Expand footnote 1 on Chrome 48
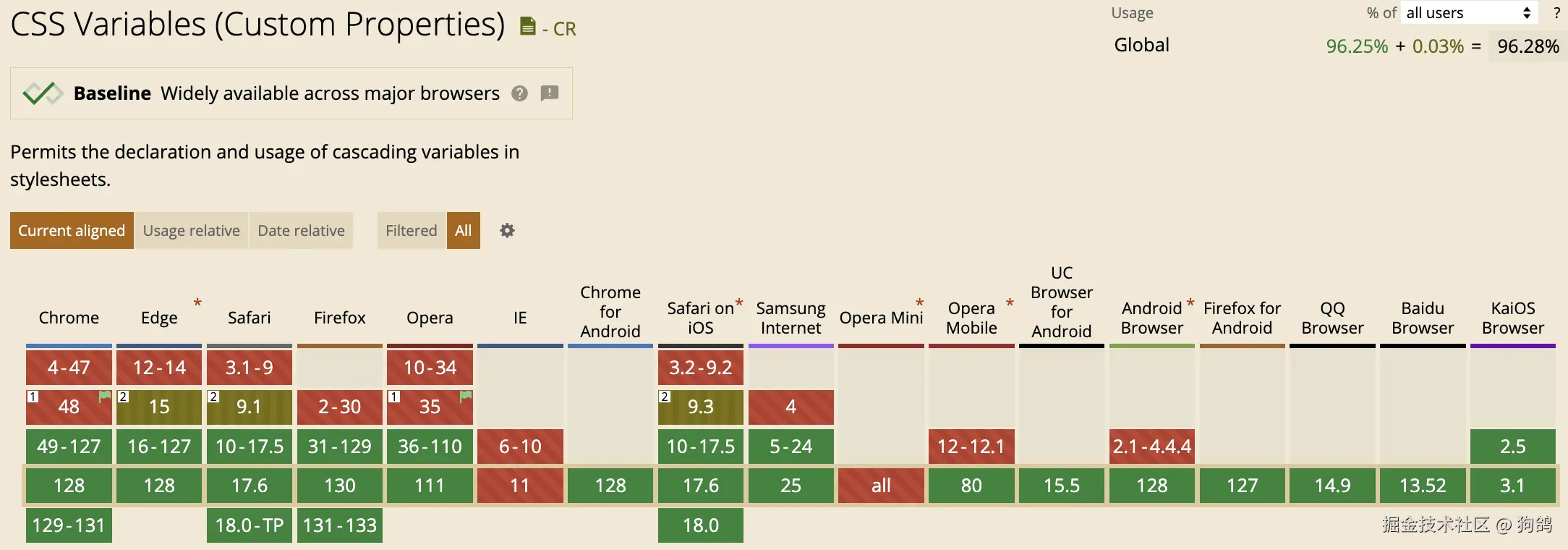The width and height of the screenshot is (1568, 550). (33, 396)
